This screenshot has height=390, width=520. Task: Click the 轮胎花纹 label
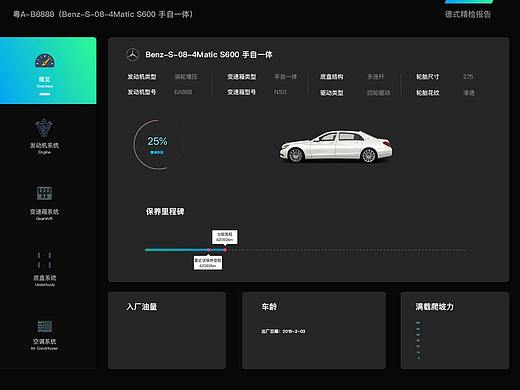pos(428,93)
